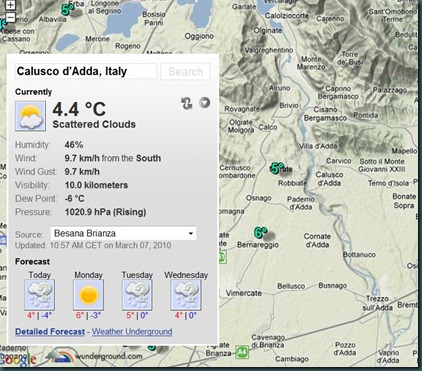Click the wunderground.com logo
This screenshot has width=422, height=371.
click(x=94, y=356)
